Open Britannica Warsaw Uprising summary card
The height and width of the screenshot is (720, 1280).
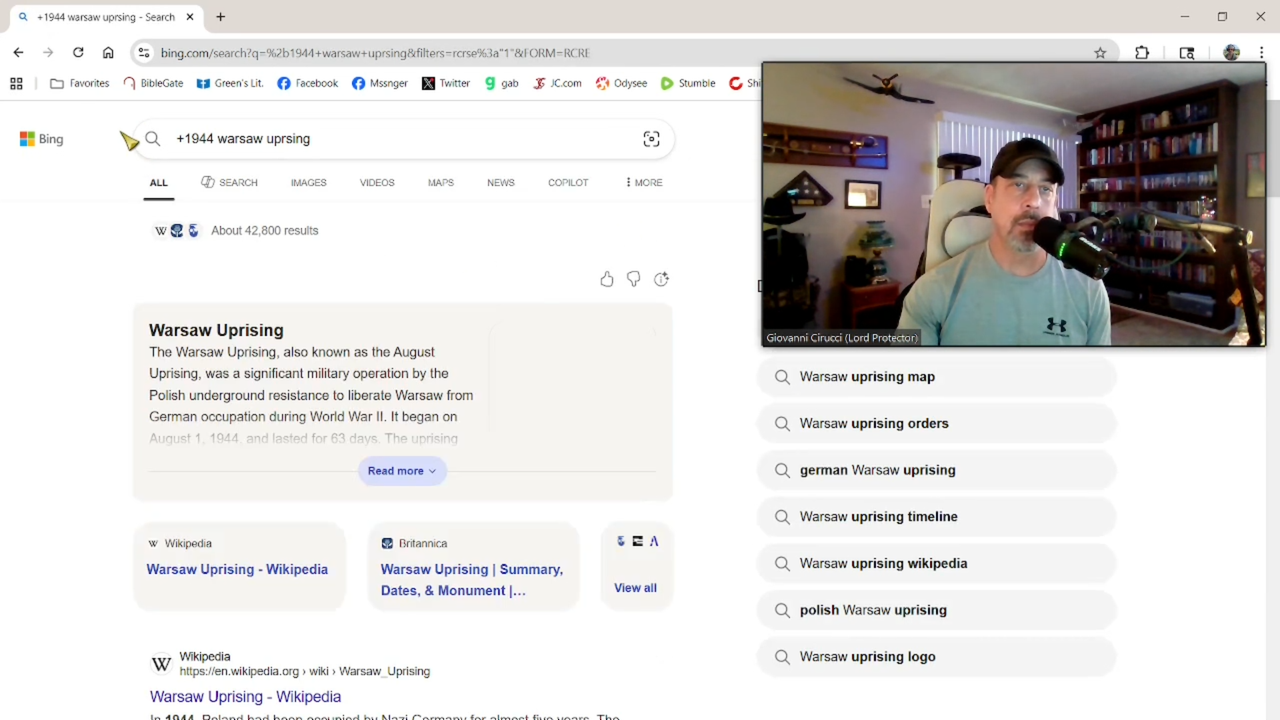click(472, 579)
